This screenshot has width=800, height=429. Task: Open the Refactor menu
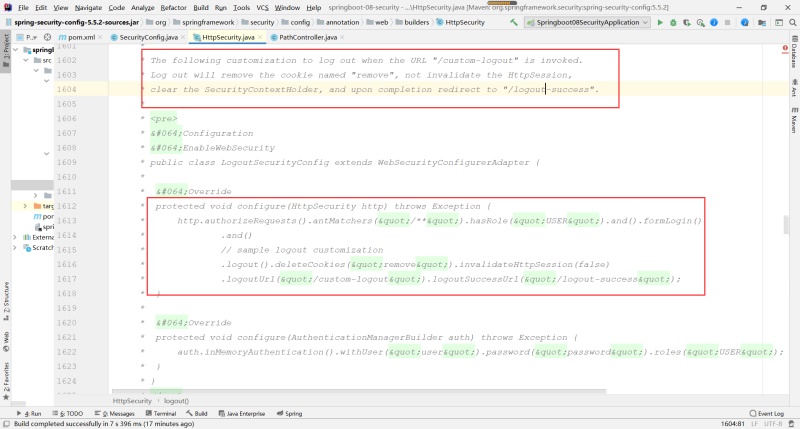point(173,8)
